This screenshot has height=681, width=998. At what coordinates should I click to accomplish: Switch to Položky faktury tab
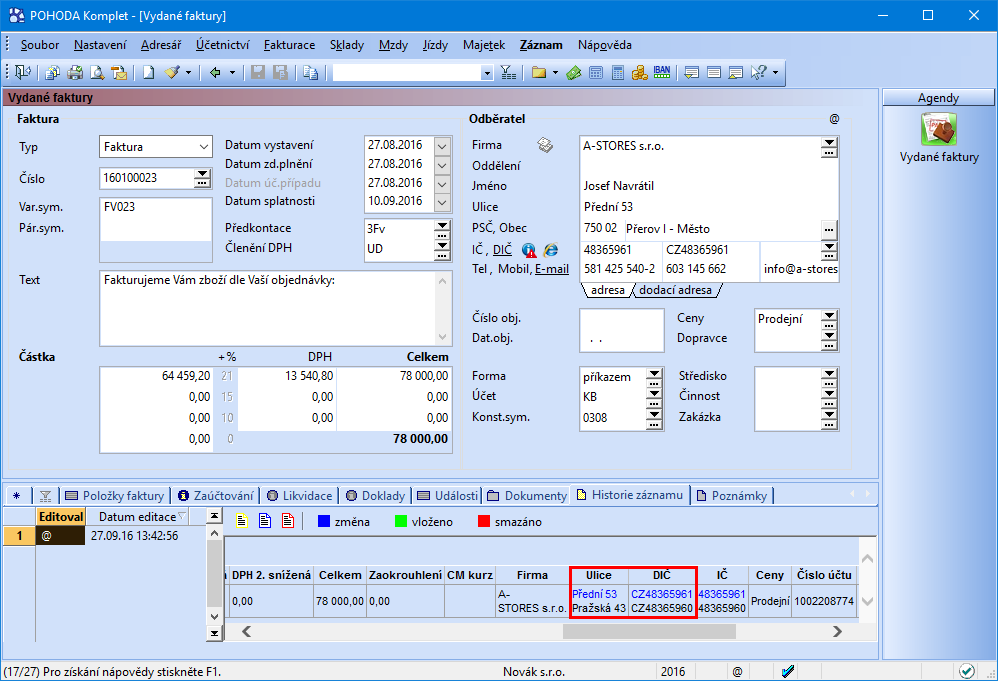point(115,496)
